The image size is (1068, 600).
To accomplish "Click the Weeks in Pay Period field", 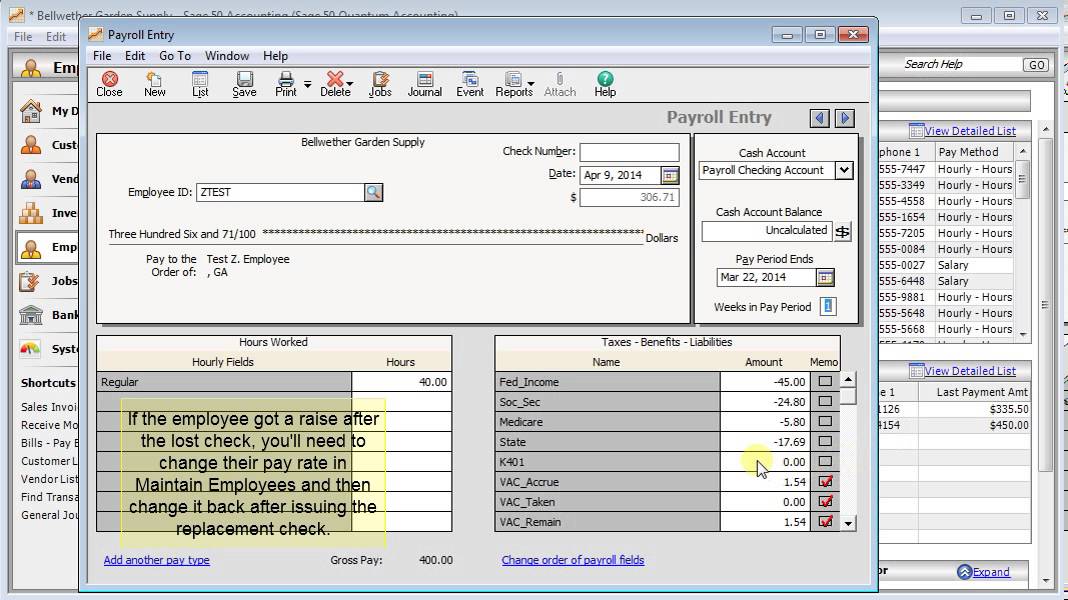I will [828, 306].
